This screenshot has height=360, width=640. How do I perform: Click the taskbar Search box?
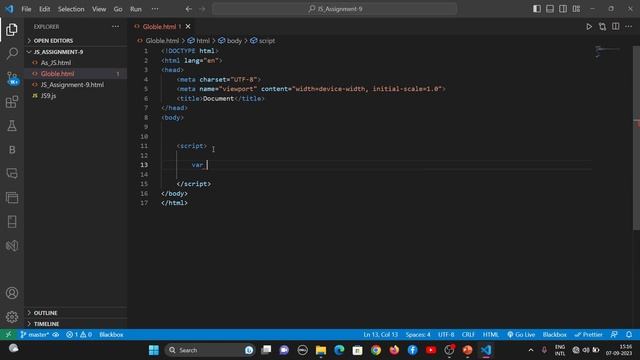click(210, 350)
